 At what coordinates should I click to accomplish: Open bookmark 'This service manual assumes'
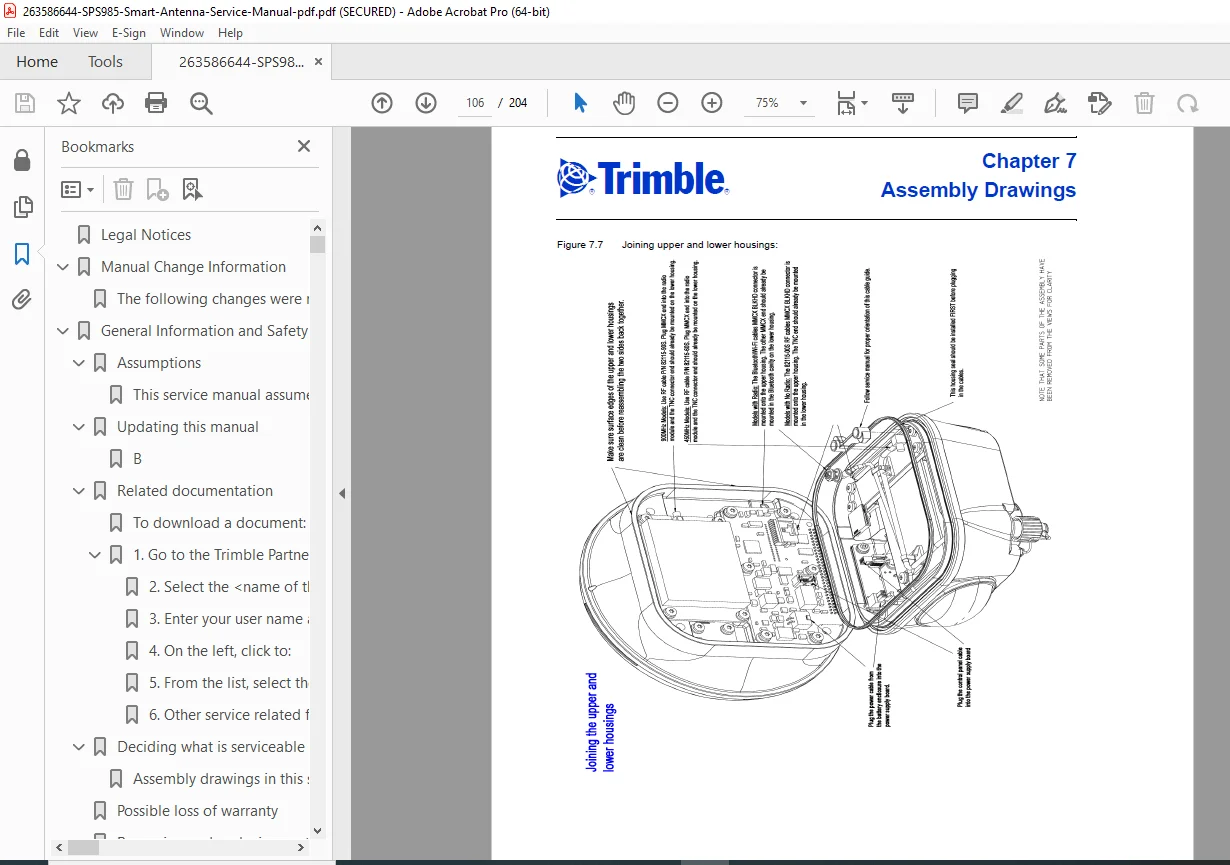point(221,395)
